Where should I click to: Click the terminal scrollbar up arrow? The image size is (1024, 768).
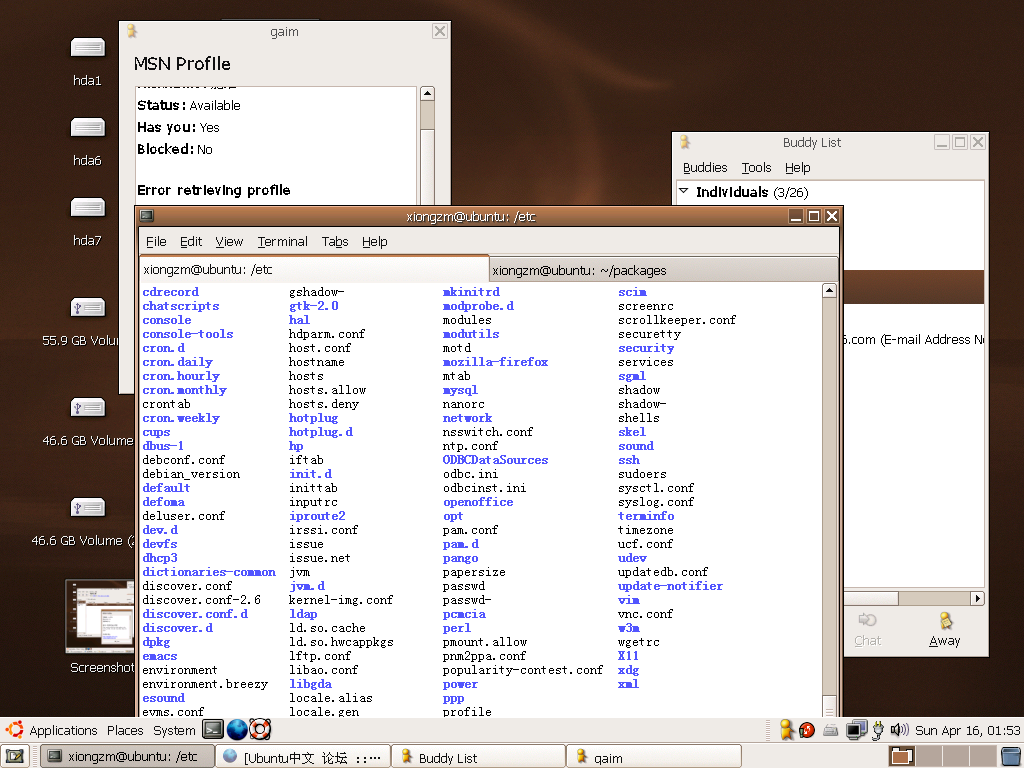829,291
